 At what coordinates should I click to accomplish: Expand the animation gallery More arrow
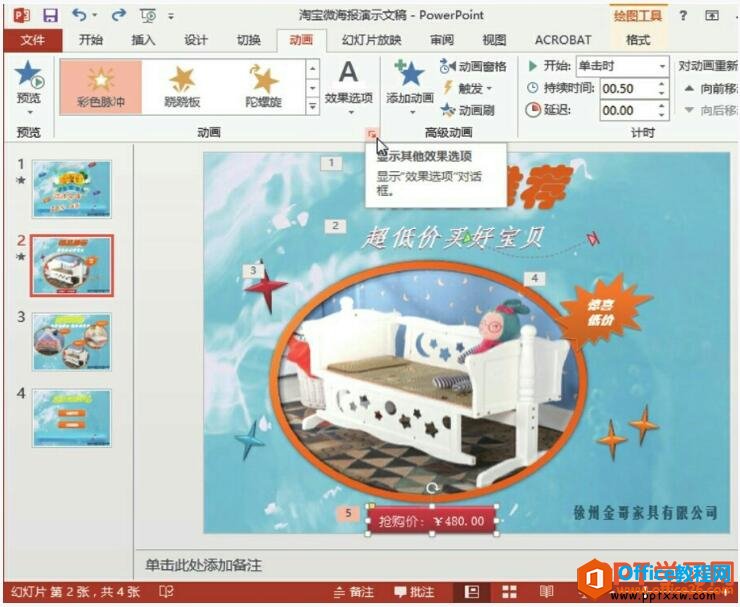312,106
